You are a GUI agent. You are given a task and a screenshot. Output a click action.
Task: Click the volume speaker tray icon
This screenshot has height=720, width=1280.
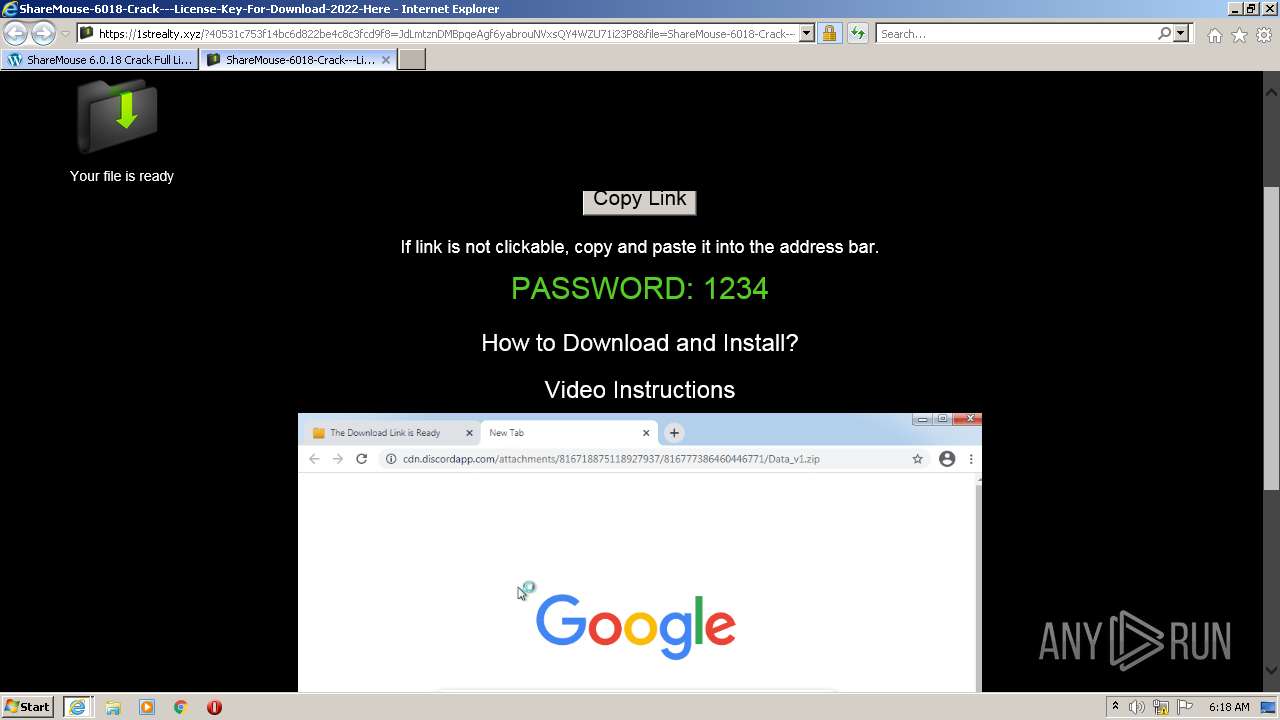tap(1137, 707)
